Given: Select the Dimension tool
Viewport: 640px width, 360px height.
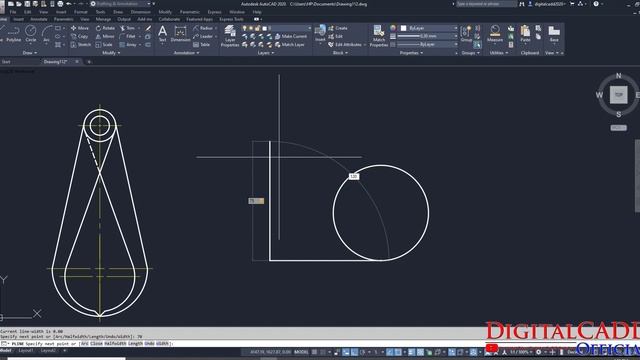Looking at the screenshot, I should click(x=180, y=34).
